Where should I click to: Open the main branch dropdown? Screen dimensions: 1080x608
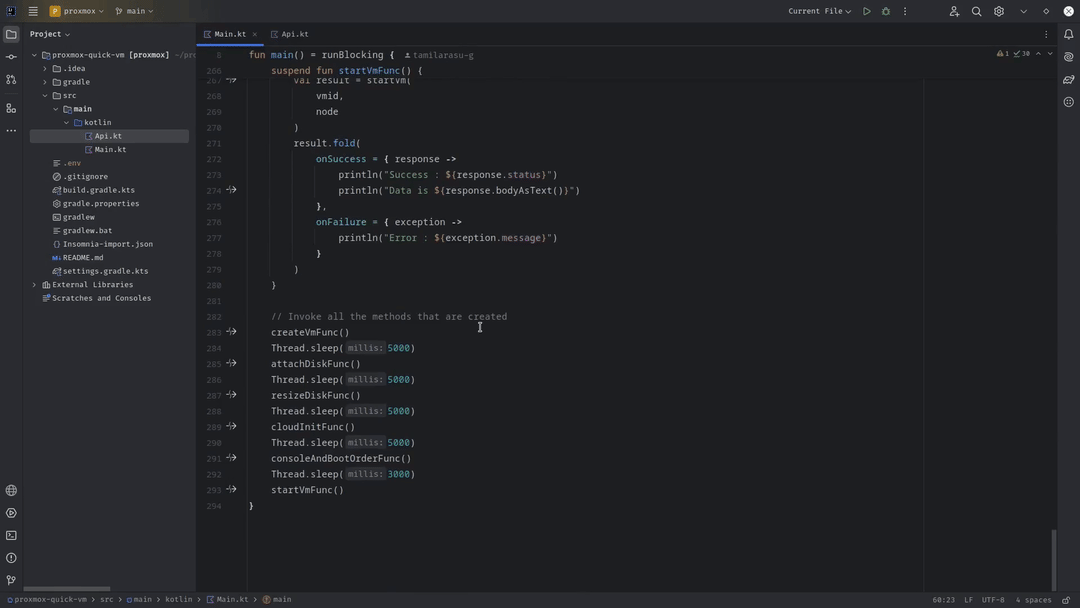coord(134,11)
